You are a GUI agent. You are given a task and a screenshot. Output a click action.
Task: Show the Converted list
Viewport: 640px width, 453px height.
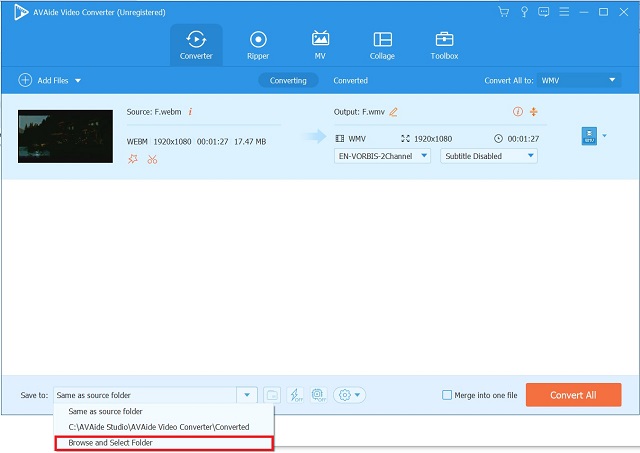point(351,80)
